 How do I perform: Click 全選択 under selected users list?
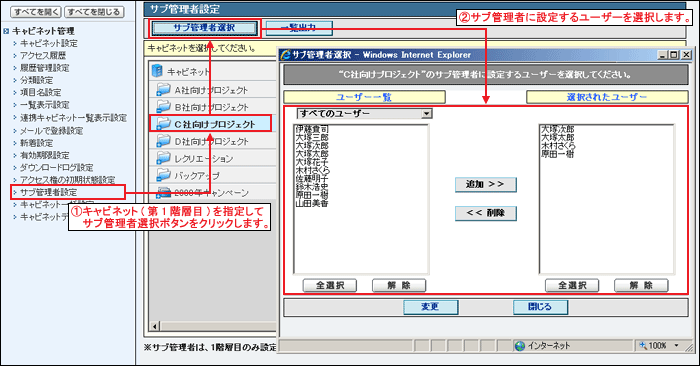572,286
